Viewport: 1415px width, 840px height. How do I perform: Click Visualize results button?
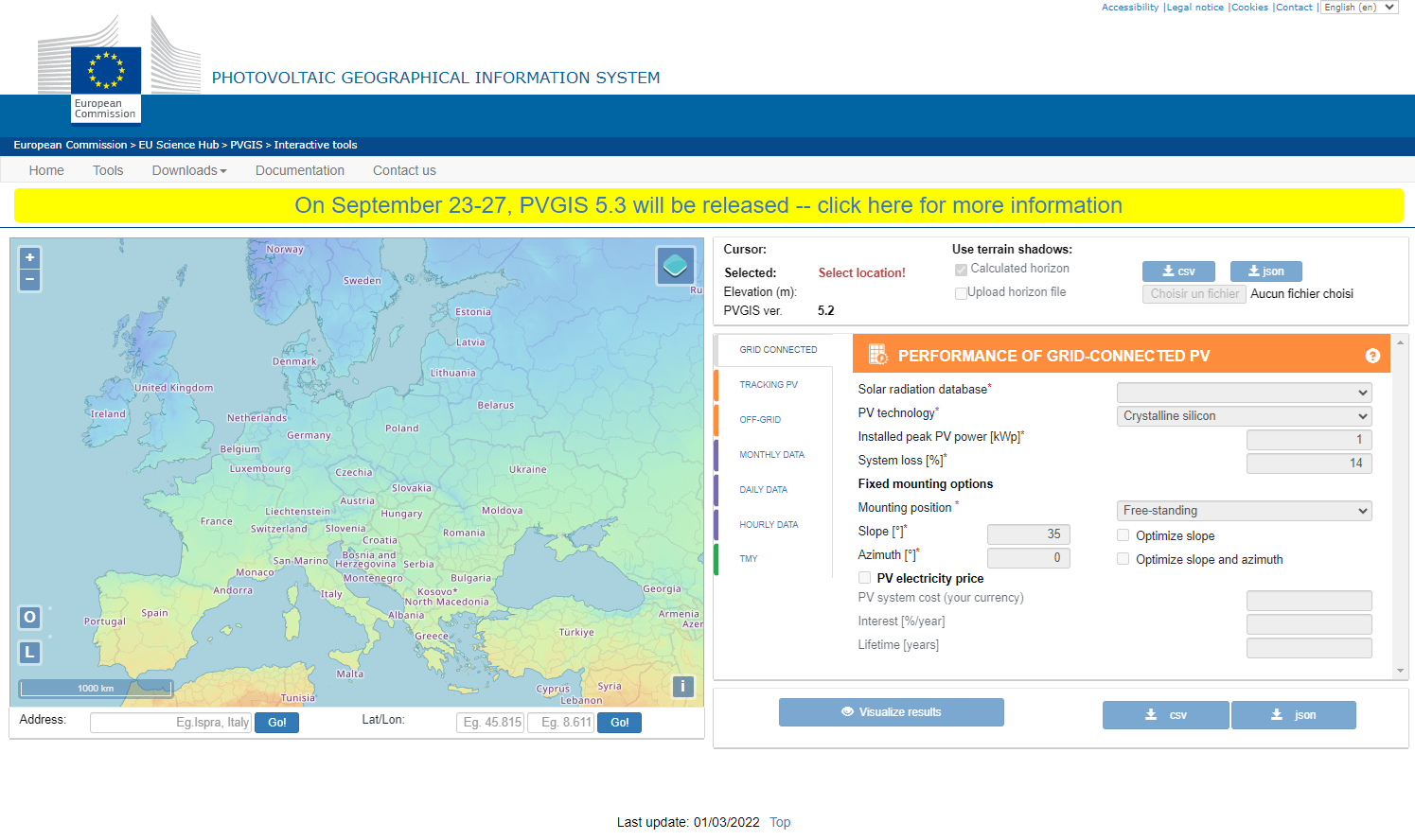click(892, 712)
